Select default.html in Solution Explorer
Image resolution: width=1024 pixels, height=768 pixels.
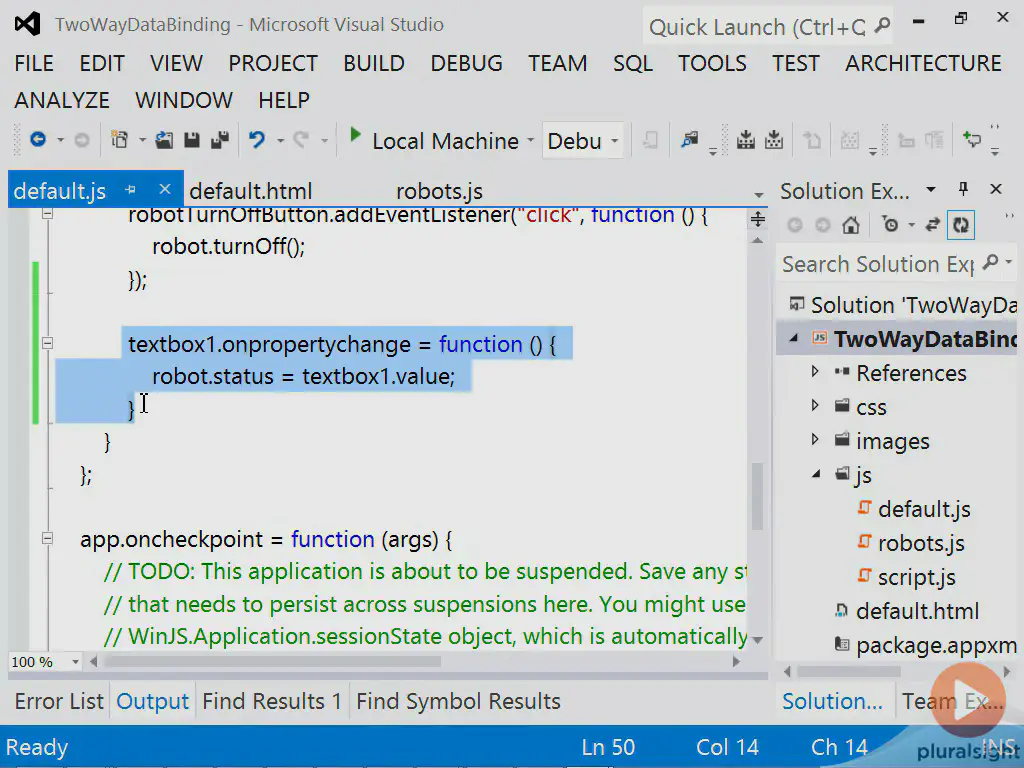tap(918, 611)
